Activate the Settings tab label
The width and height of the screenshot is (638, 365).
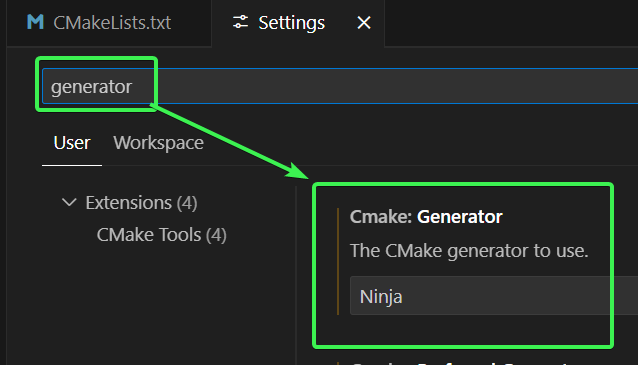tap(291, 23)
